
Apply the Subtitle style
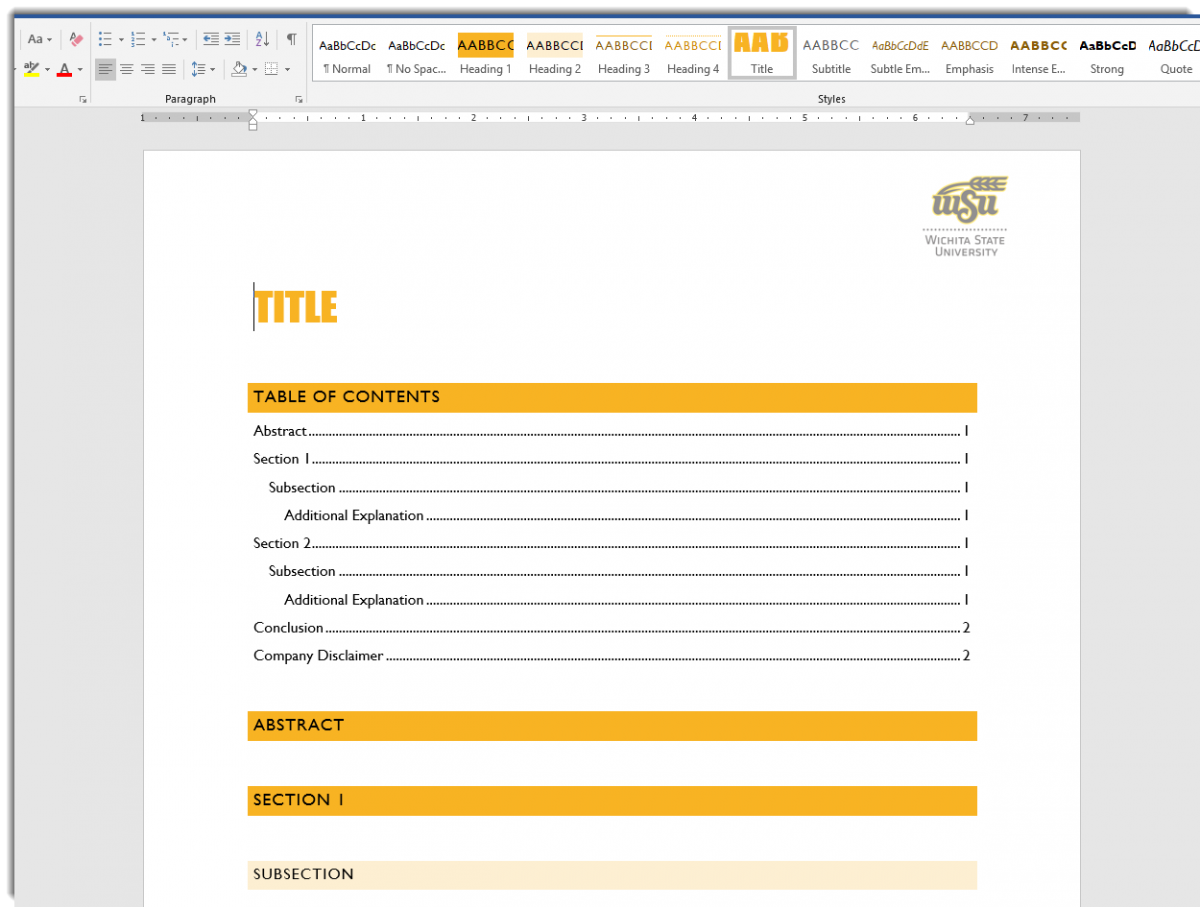831,55
